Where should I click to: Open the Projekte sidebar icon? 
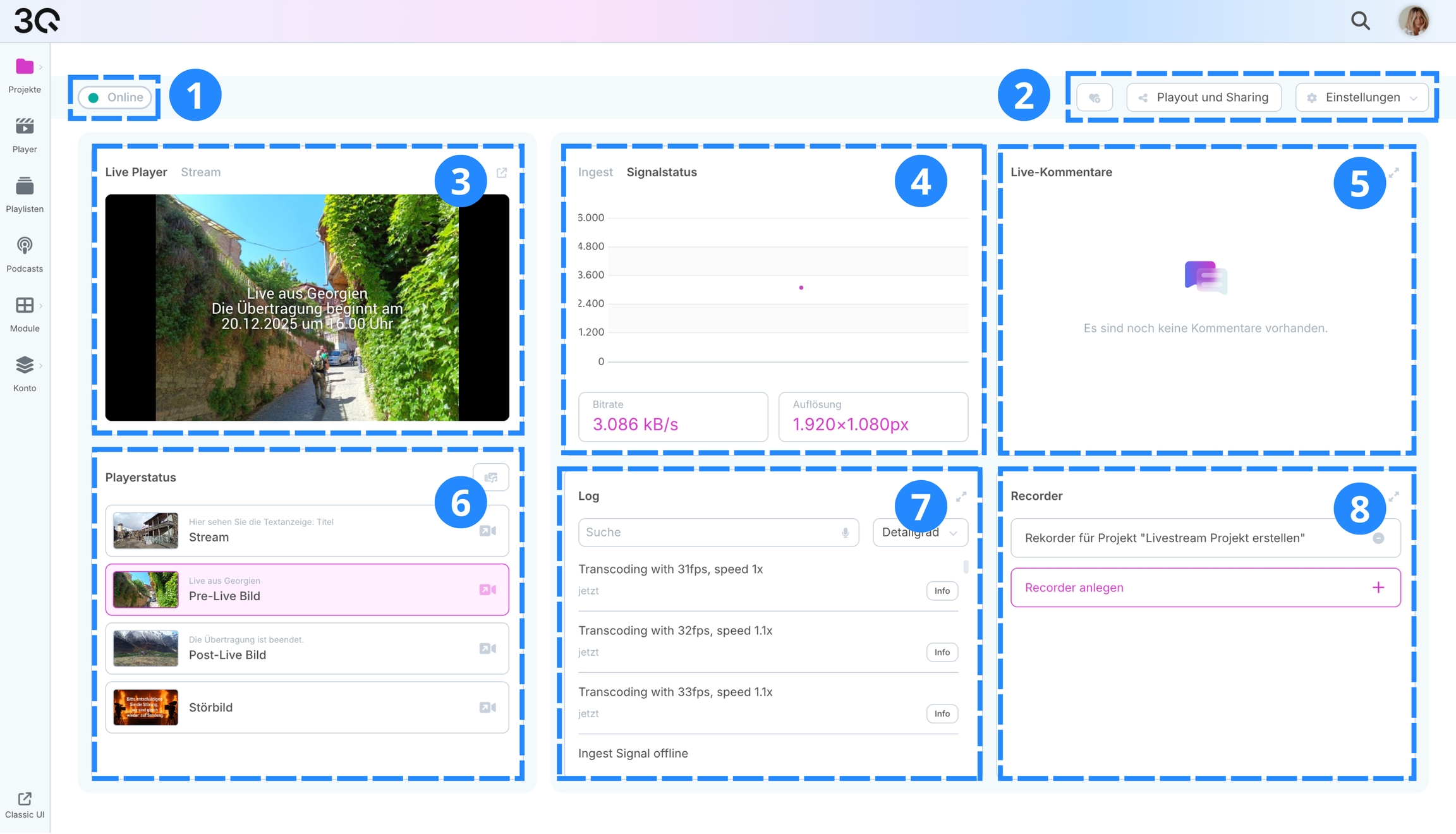coord(25,67)
